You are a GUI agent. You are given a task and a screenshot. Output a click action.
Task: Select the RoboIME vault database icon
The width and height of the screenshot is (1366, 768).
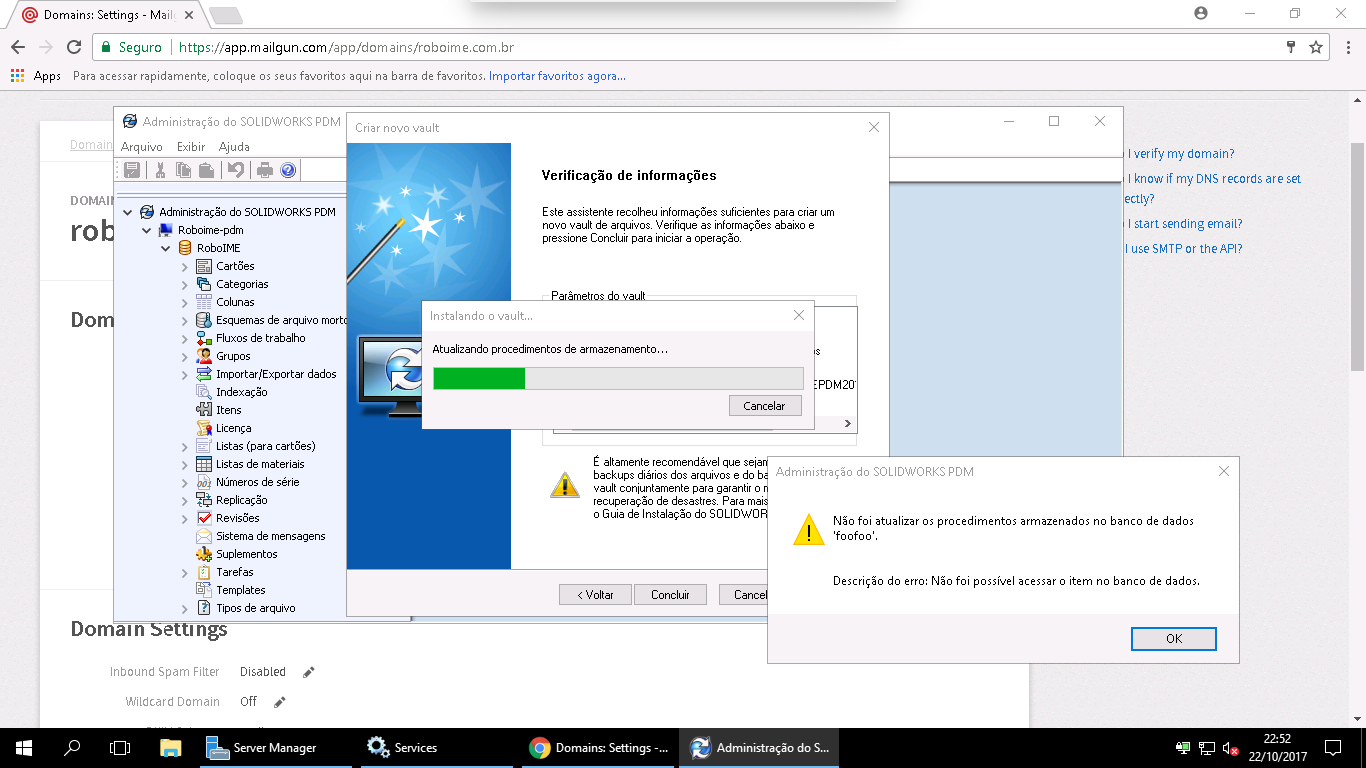tap(185, 248)
